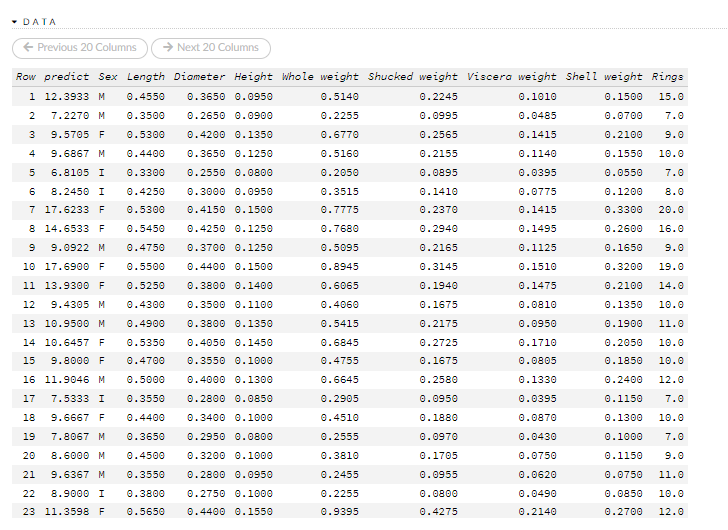728x530 pixels.
Task: Click Viscera weight value 0.2140
Action: click(537, 512)
